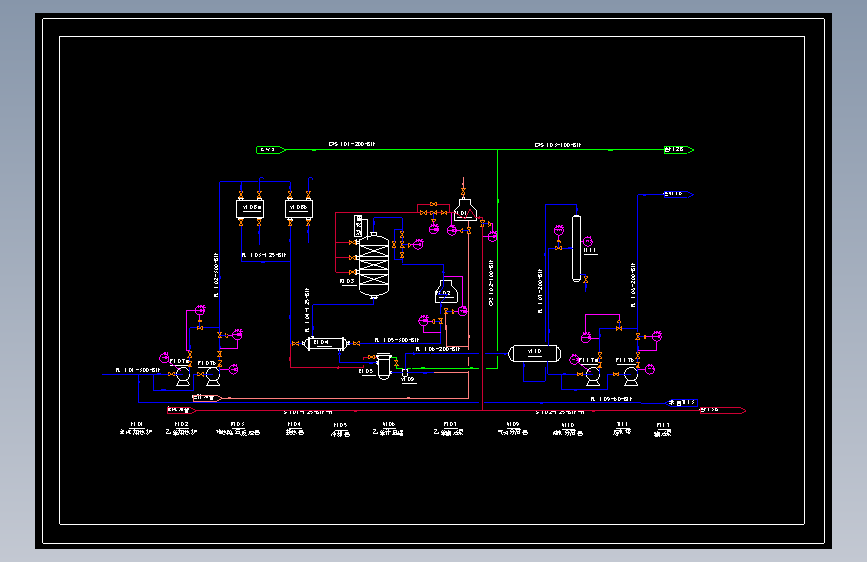
Task: Select the left pump of the left pair
Action: [183, 376]
